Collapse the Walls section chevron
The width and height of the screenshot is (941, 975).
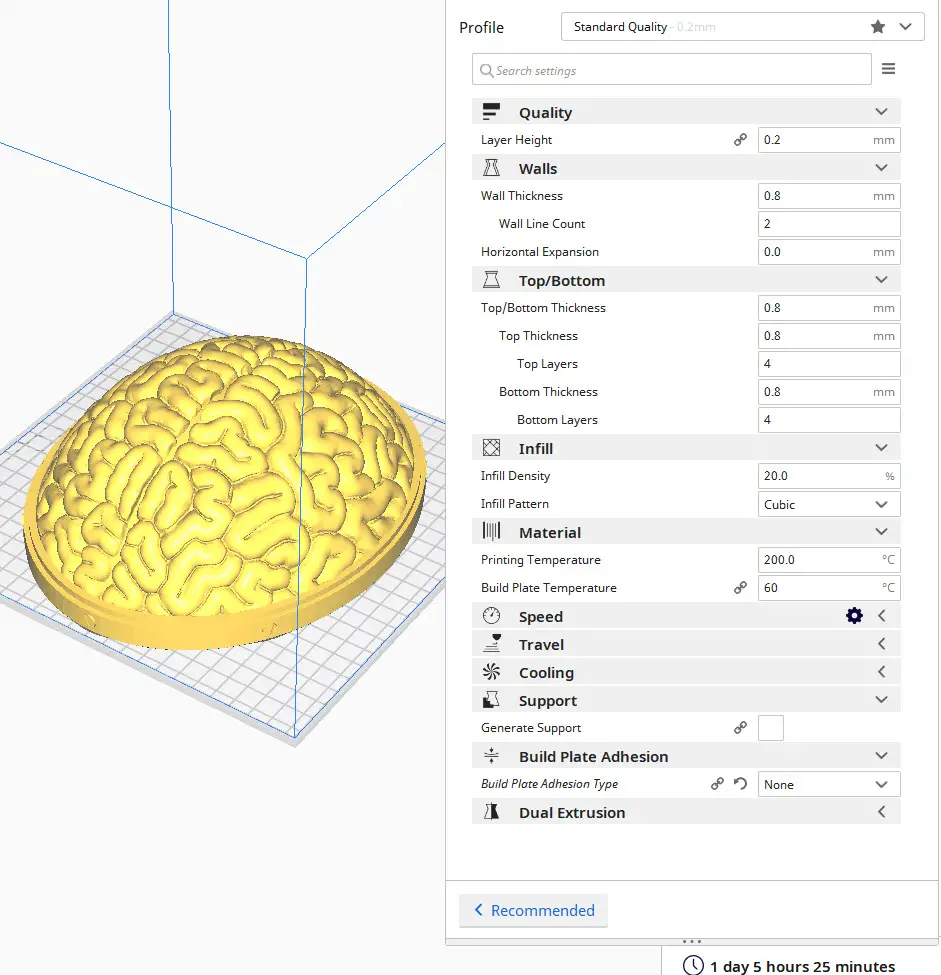click(x=881, y=168)
